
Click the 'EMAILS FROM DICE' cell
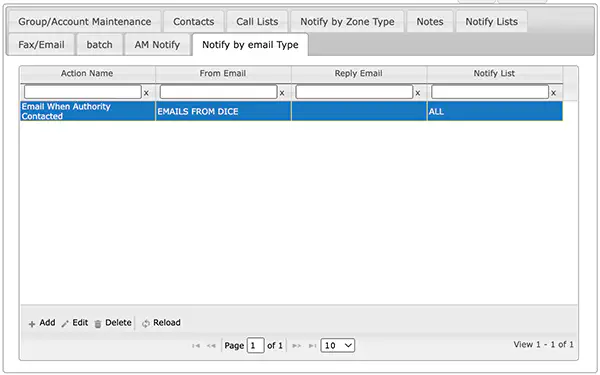[223, 111]
